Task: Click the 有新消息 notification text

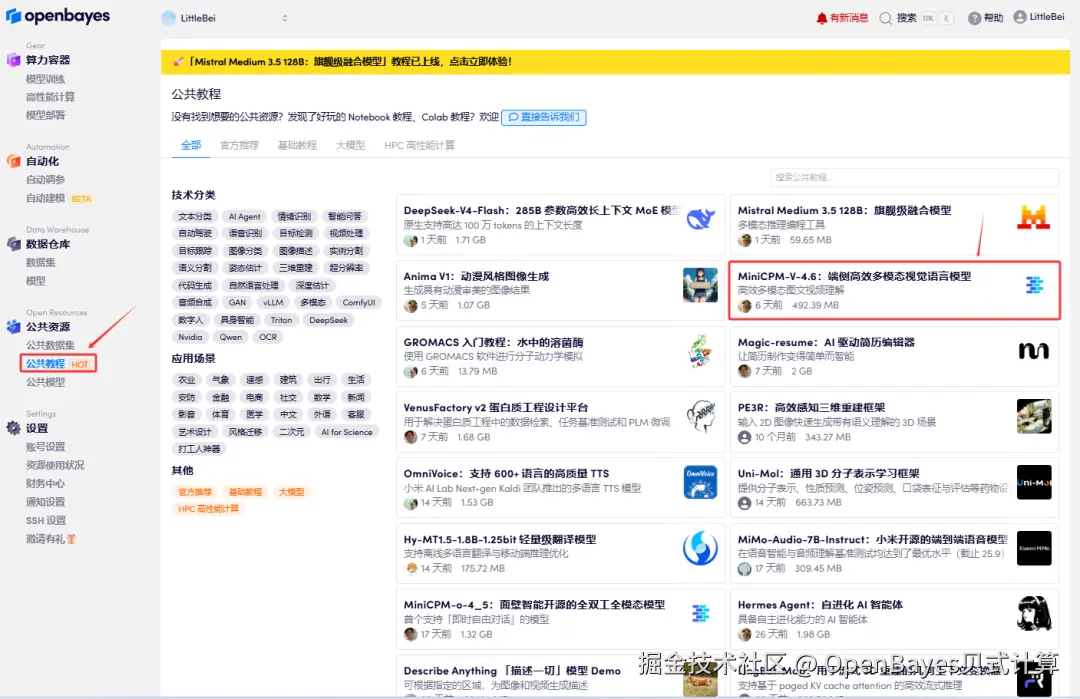Action: point(849,18)
